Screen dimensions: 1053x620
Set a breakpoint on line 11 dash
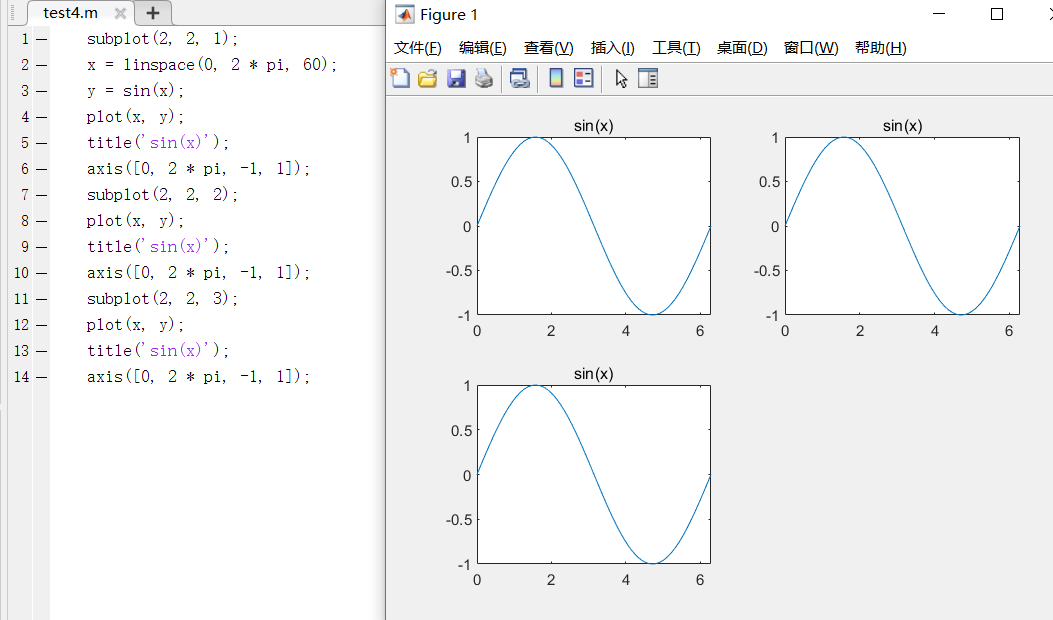click(42, 299)
